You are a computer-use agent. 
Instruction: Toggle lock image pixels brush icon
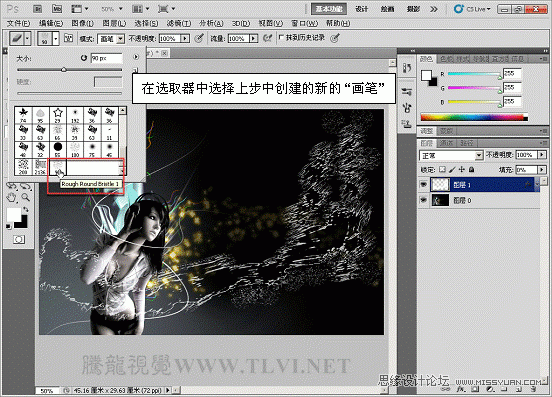click(452, 170)
